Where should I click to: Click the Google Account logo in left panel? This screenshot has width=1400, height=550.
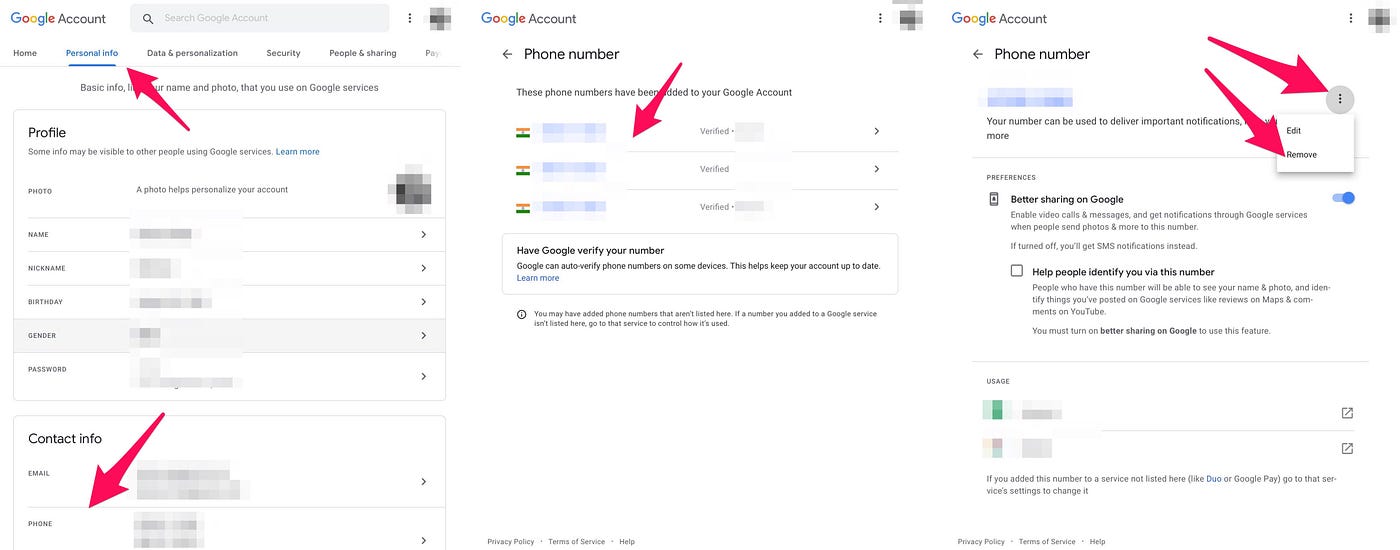[58, 18]
